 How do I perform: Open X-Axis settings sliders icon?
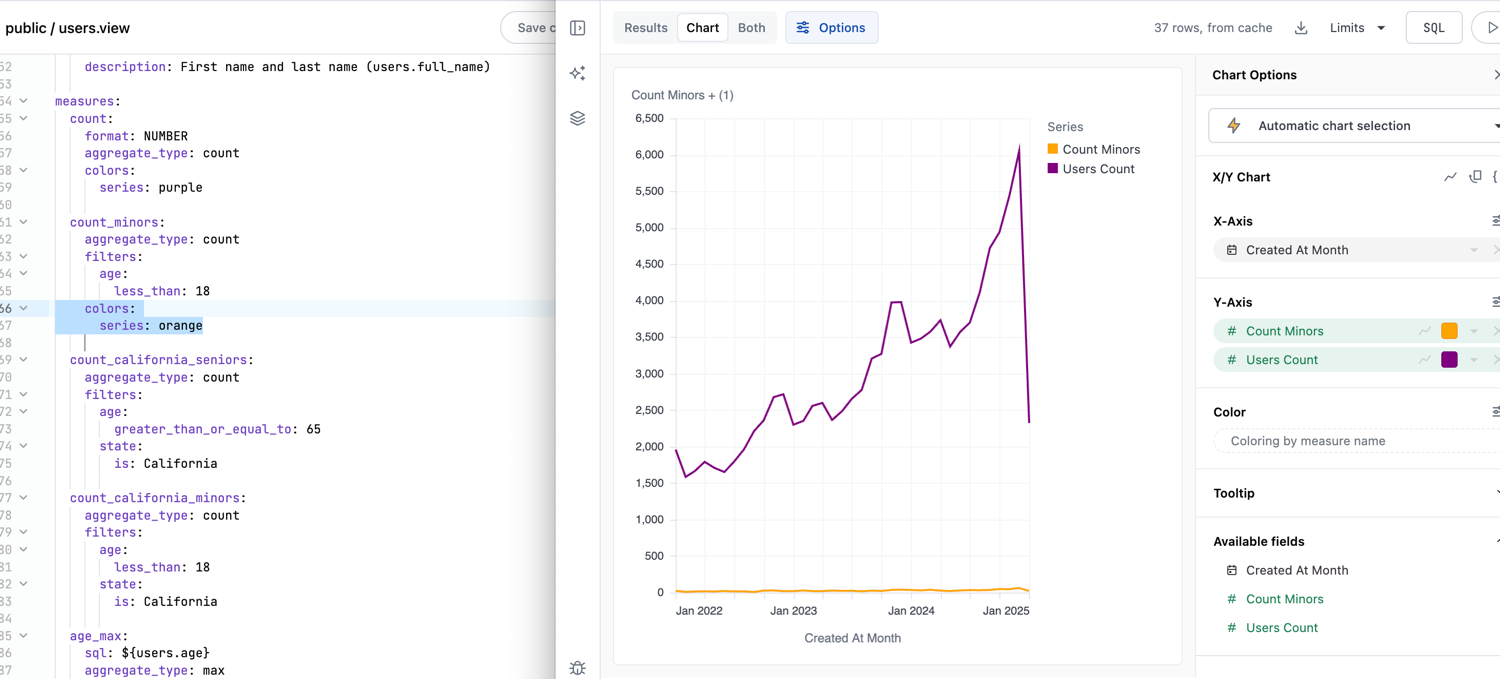coord(1495,221)
